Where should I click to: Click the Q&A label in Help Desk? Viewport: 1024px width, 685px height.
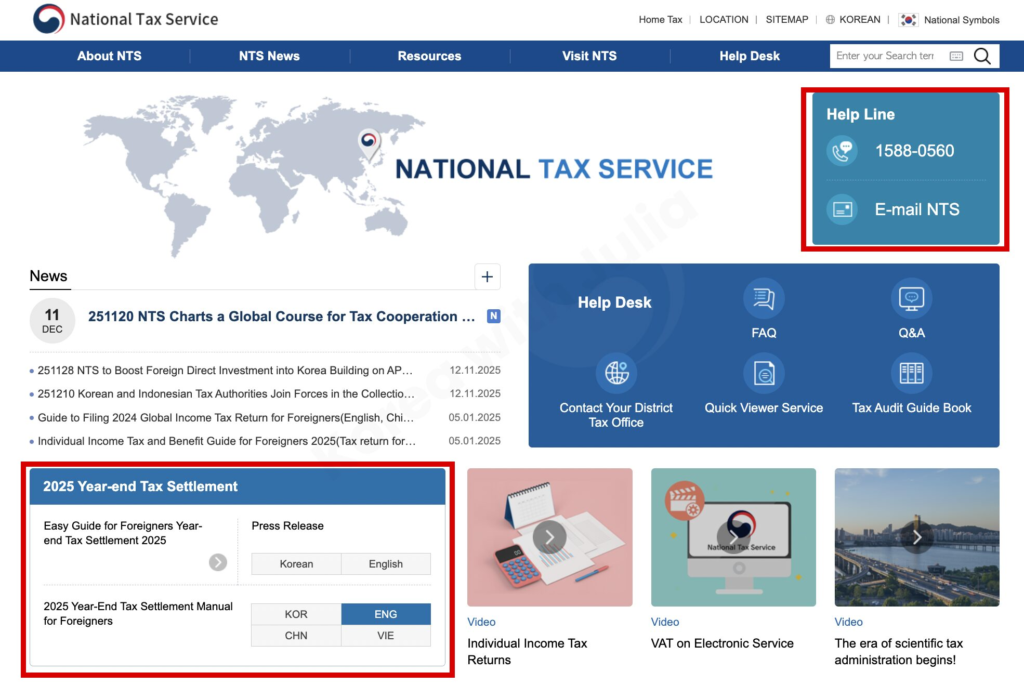pyautogui.click(x=911, y=333)
